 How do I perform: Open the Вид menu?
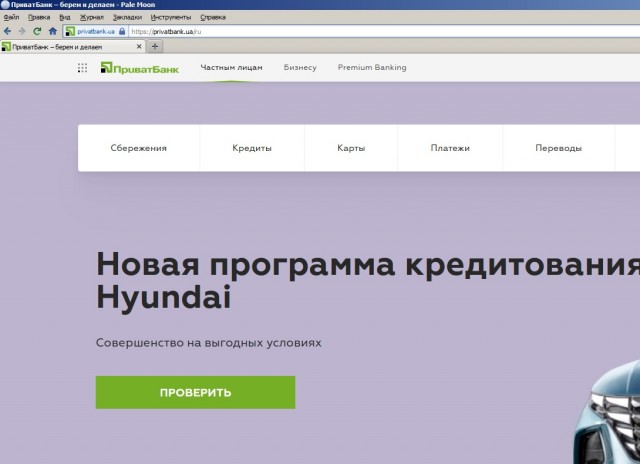click(65, 17)
